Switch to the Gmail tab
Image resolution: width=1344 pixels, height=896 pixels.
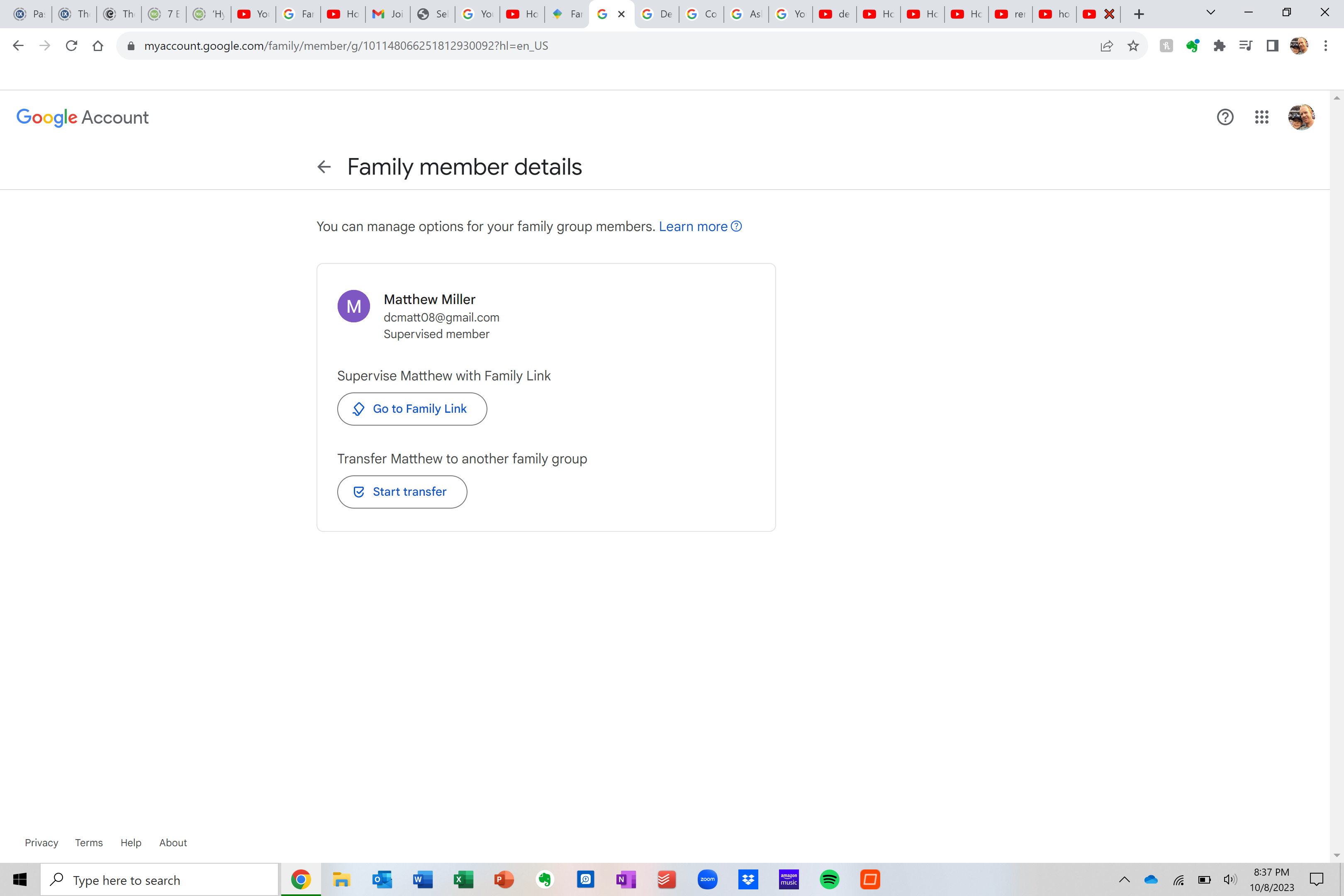387,14
